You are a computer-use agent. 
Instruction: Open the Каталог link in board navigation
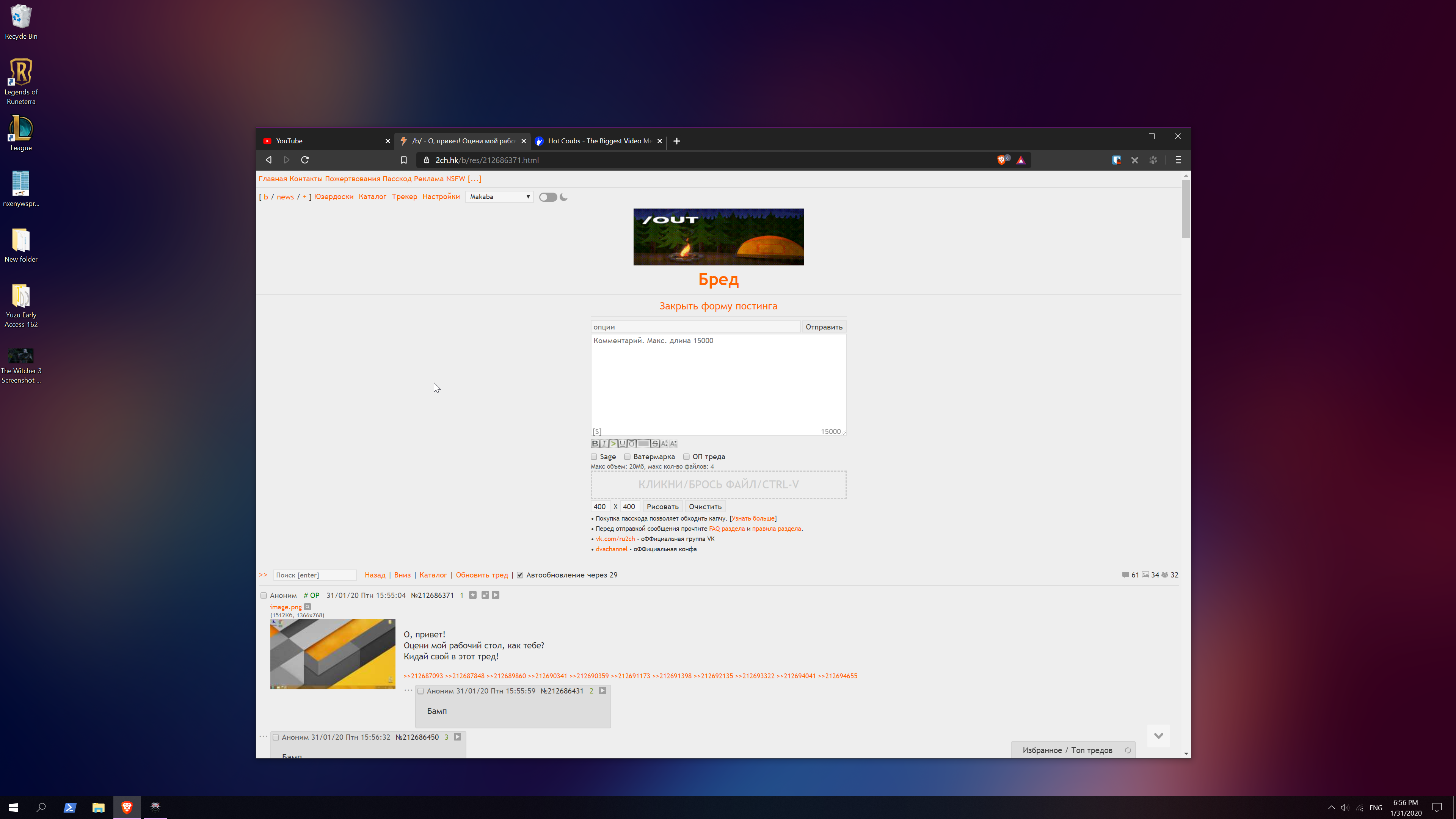(x=372, y=197)
